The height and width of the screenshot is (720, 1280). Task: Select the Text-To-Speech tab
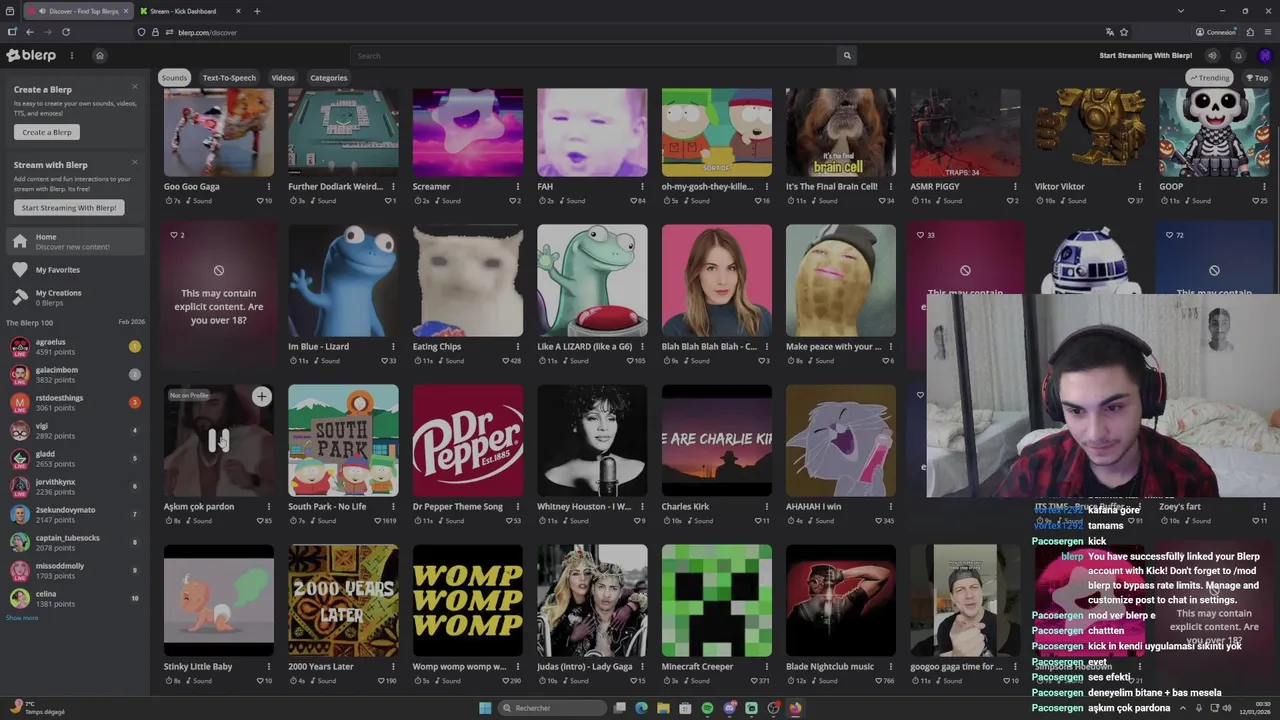(x=229, y=78)
